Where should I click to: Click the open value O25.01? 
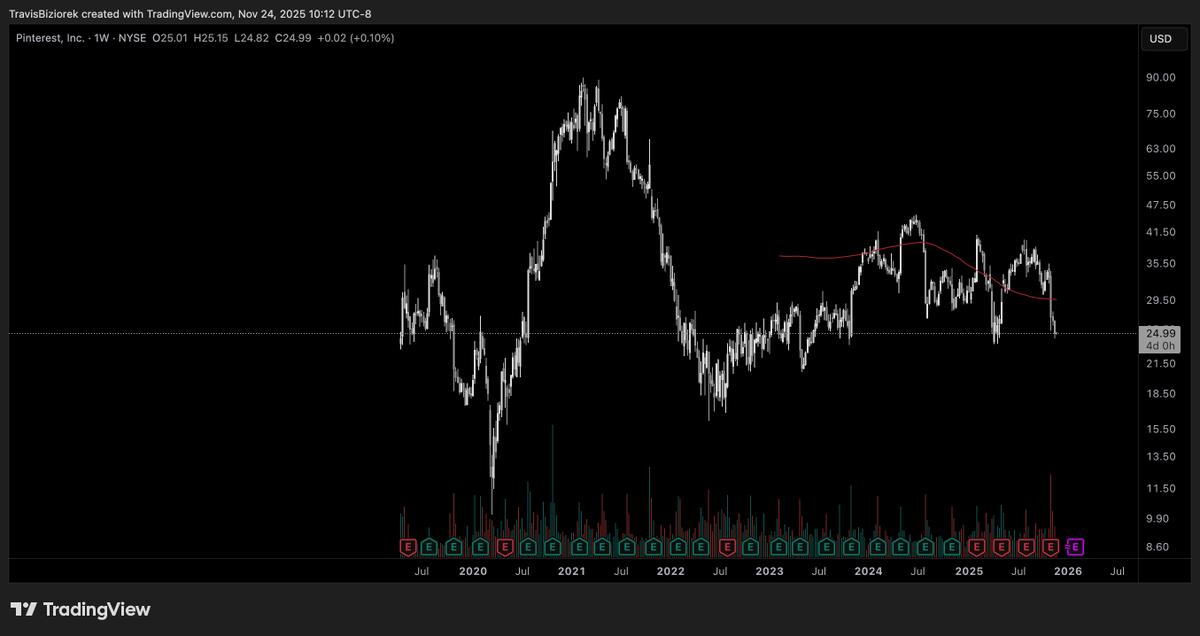click(170, 38)
